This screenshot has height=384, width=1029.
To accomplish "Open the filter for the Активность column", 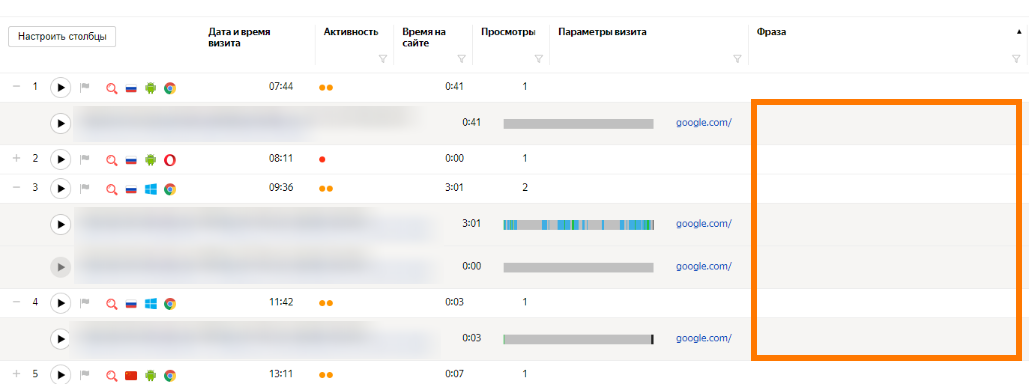I will click(x=383, y=59).
